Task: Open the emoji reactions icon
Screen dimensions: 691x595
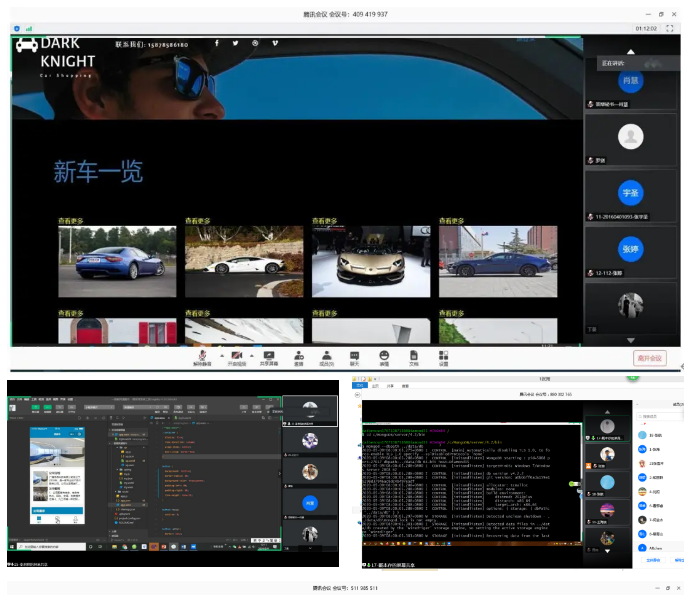Action: pyautogui.click(x=384, y=358)
